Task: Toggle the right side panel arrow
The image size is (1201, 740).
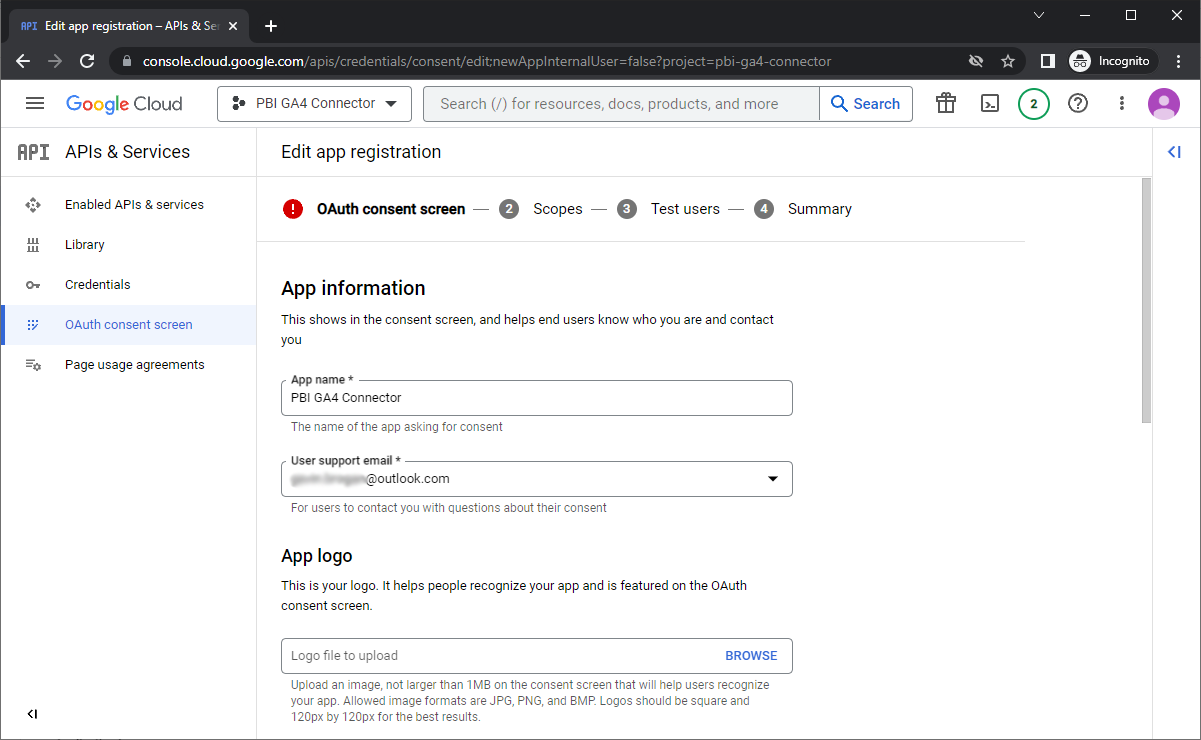Action: pyautogui.click(x=1174, y=152)
